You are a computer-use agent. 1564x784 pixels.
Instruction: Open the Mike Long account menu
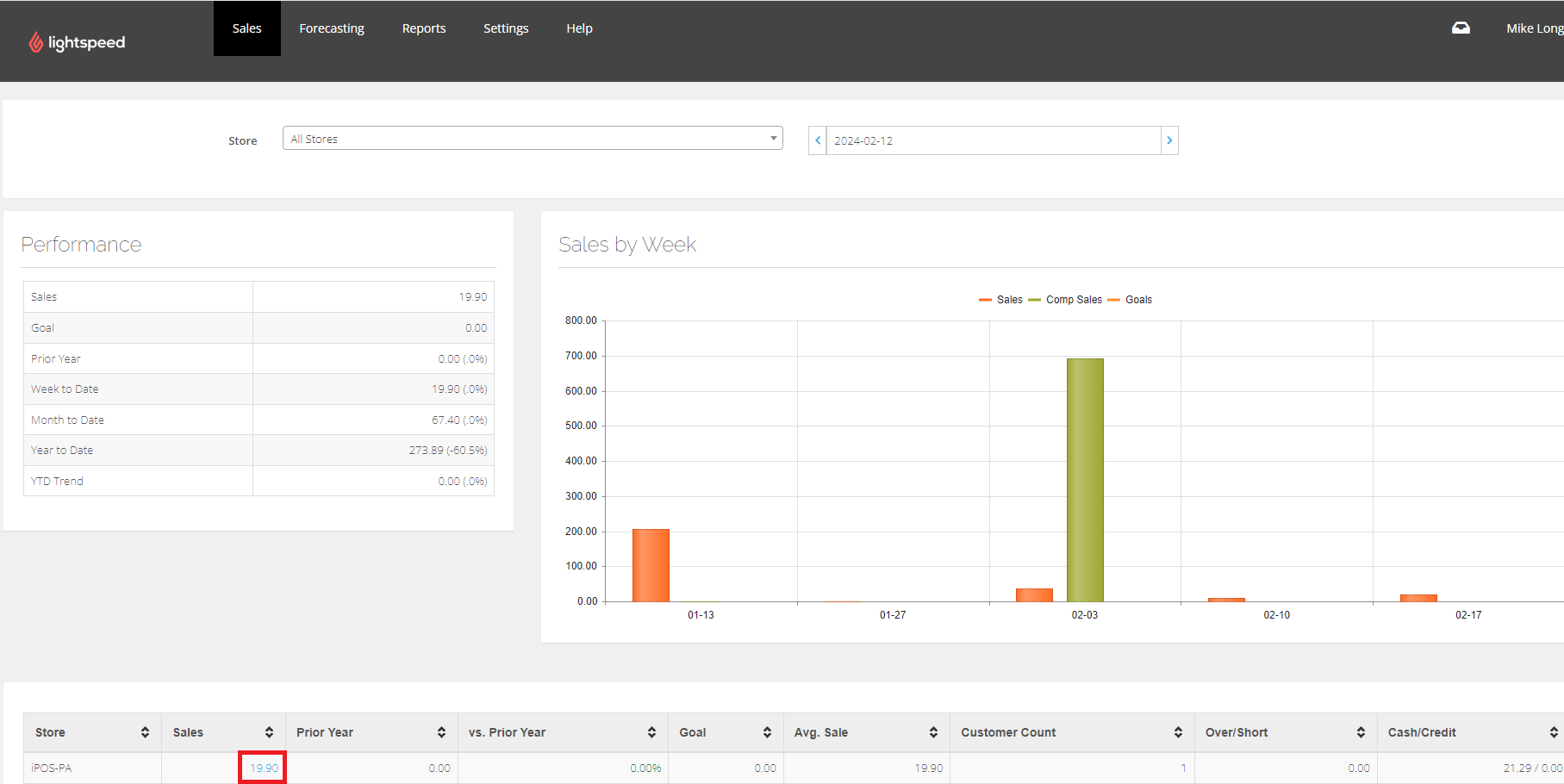point(1535,28)
